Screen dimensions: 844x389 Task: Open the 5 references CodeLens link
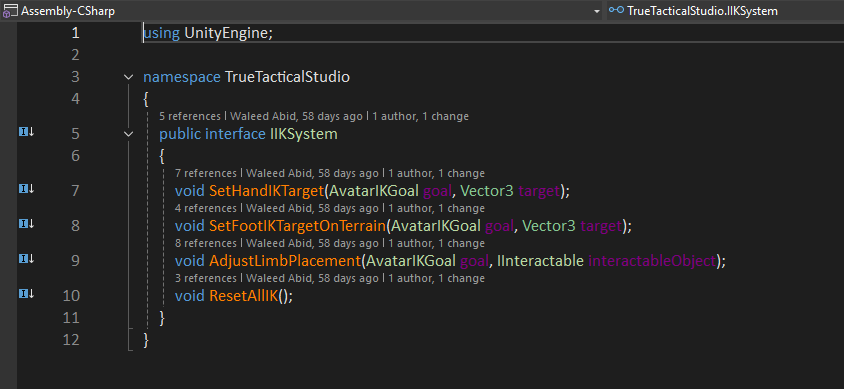(190, 116)
